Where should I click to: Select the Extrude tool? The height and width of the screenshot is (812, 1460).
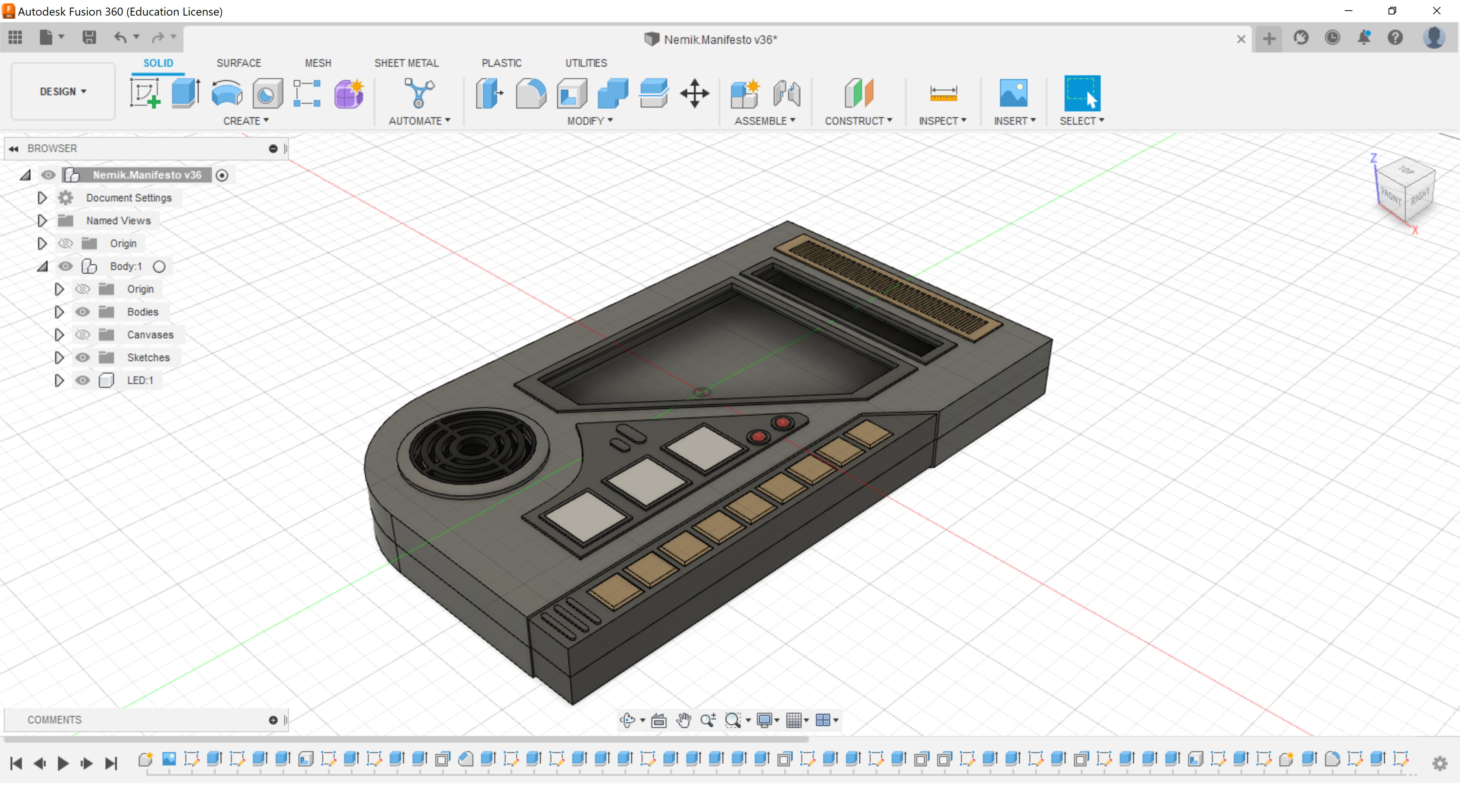185,93
